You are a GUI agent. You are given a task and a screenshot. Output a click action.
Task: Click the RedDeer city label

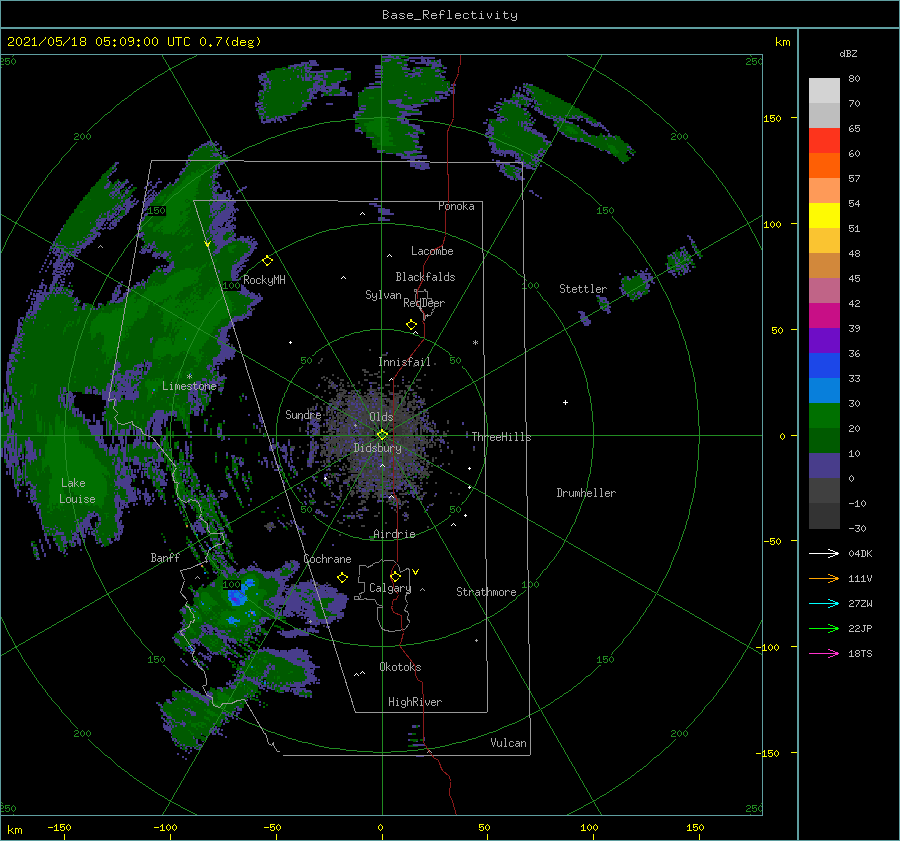424,303
